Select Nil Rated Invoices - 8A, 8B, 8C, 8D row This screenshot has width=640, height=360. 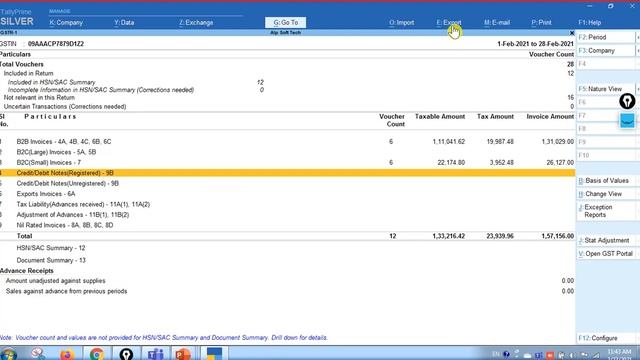(287, 225)
